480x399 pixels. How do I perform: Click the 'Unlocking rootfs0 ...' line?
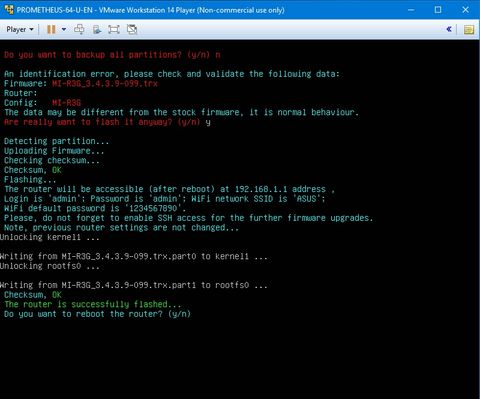[49, 266]
